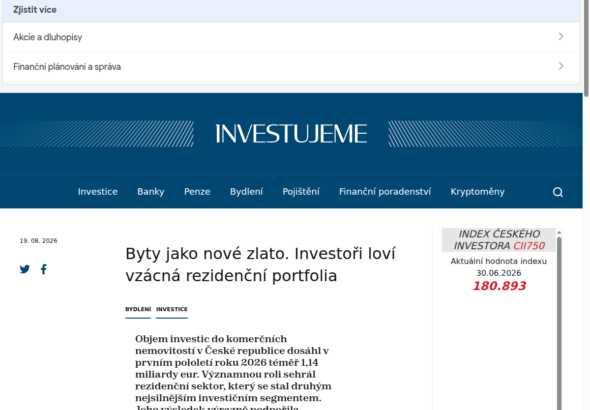Expand the Akcie a dluhopisy chevron
This screenshot has height=410, width=590.
click(x=561, y=36)
